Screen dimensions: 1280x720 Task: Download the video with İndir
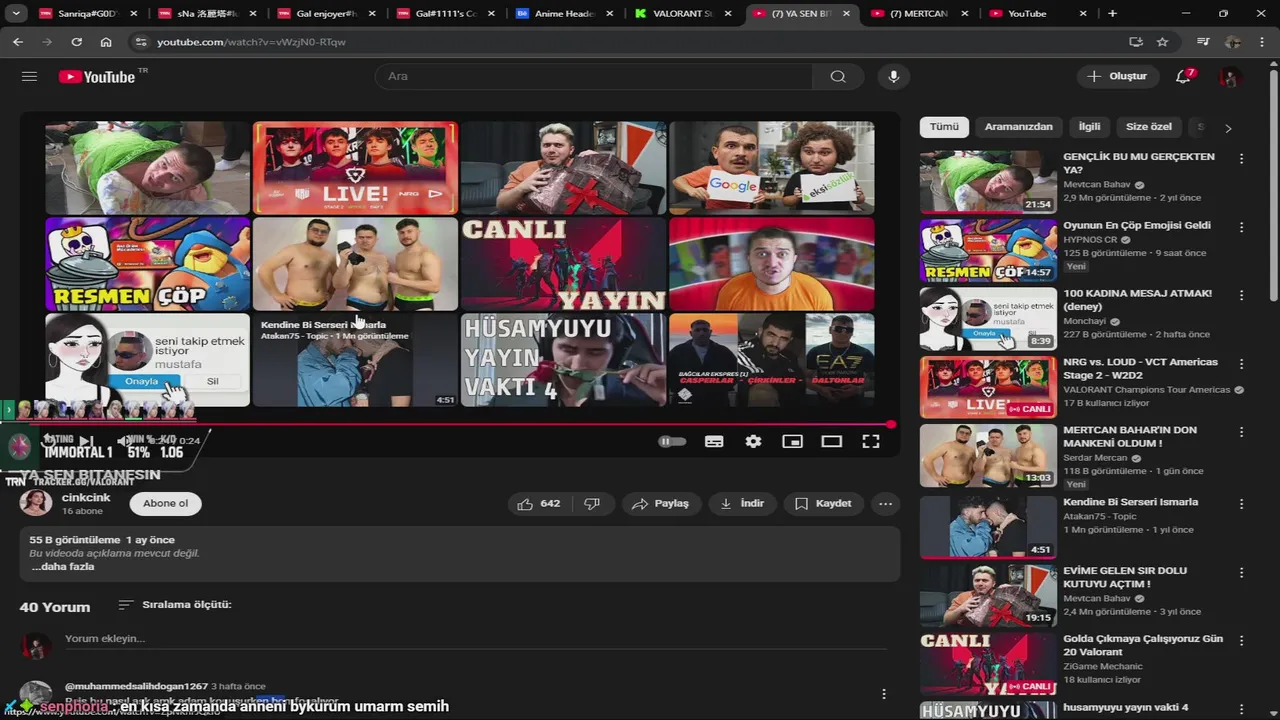[x=742, y=504]
